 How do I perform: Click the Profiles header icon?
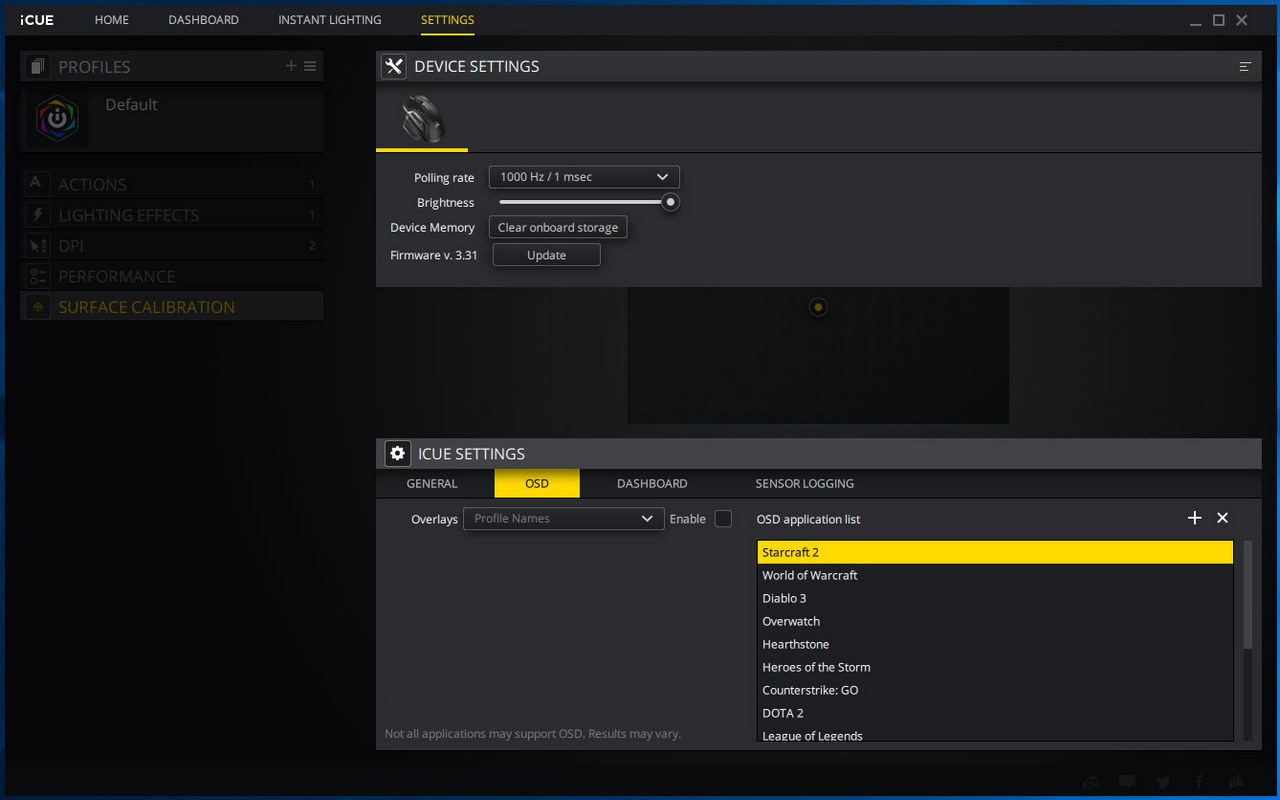(x=37, y=67)
